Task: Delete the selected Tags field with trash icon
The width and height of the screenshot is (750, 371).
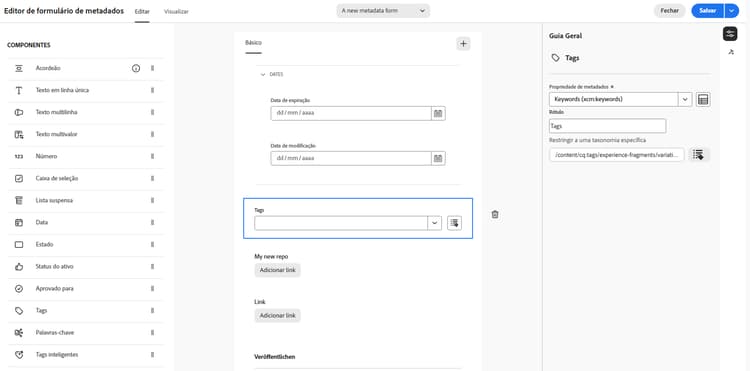Action: point(495,215)
